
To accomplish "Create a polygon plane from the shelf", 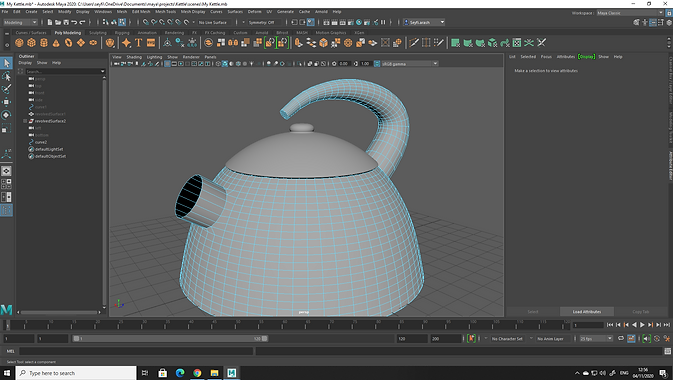I will 81,43.
